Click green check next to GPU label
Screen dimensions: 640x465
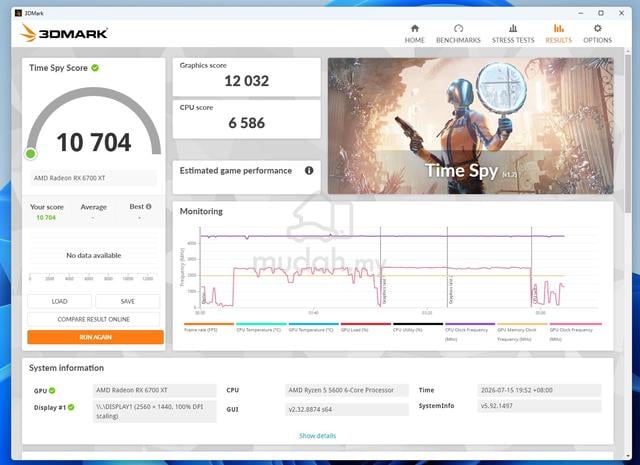point(52,391)
